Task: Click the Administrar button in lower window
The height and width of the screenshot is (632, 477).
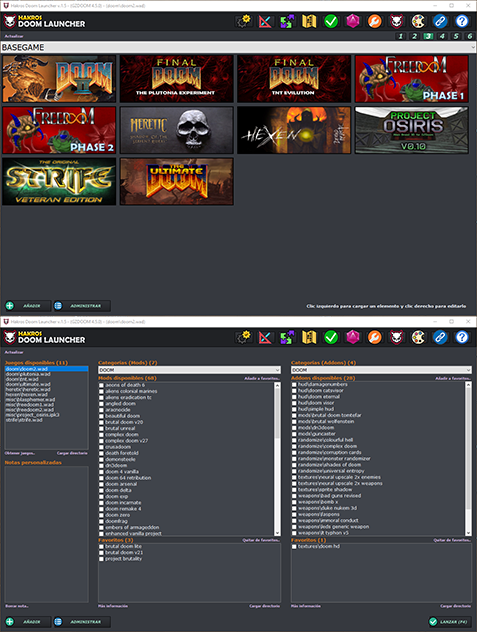Action: tap(82, 622)
